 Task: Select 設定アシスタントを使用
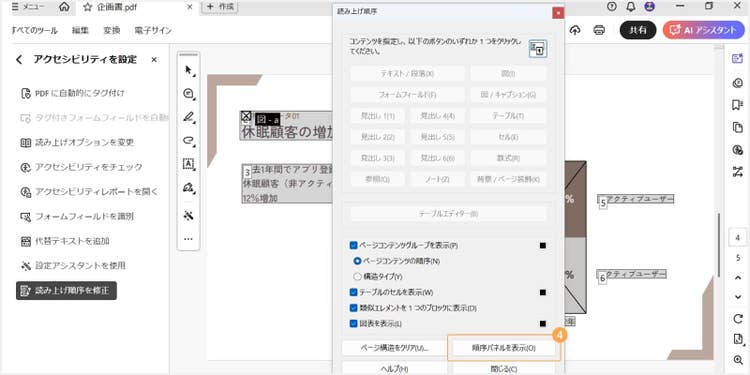click(x=73, y=265)
